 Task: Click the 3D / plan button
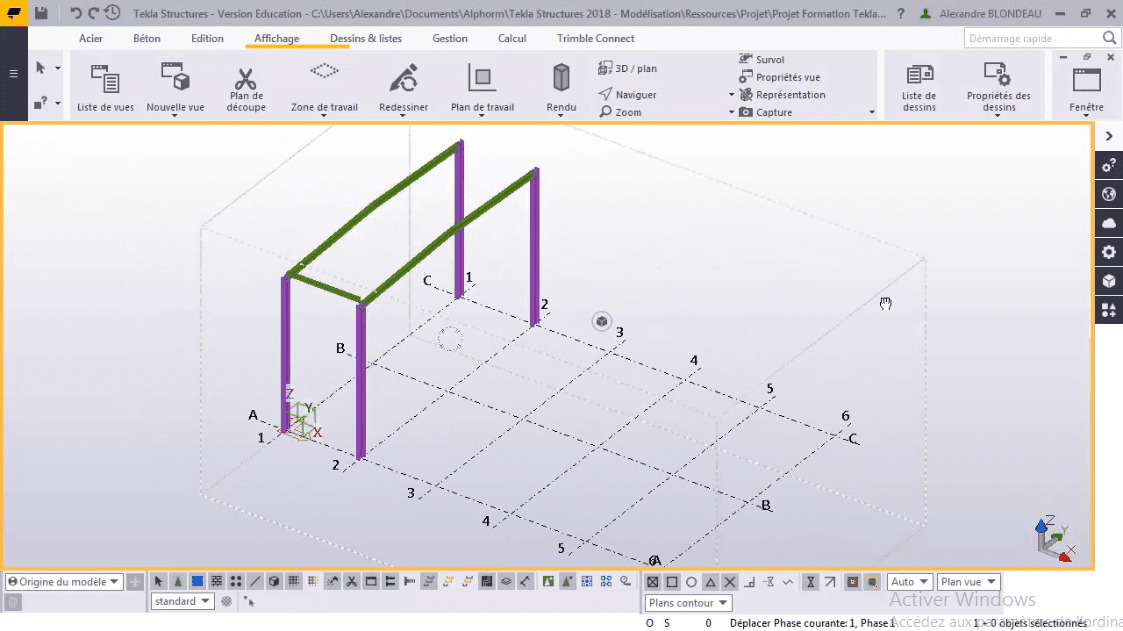click(627, 68)
